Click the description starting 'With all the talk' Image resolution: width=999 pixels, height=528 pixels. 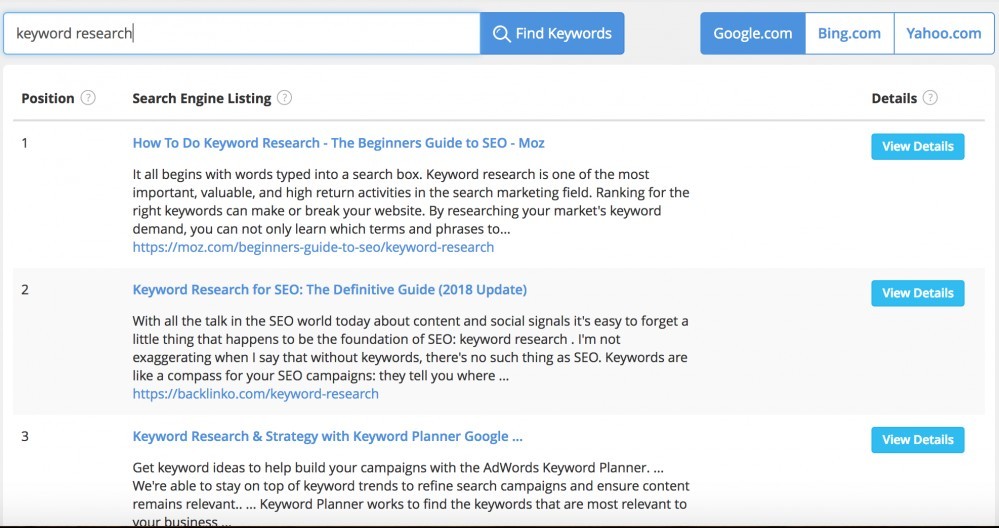click(x=411, y=348)
